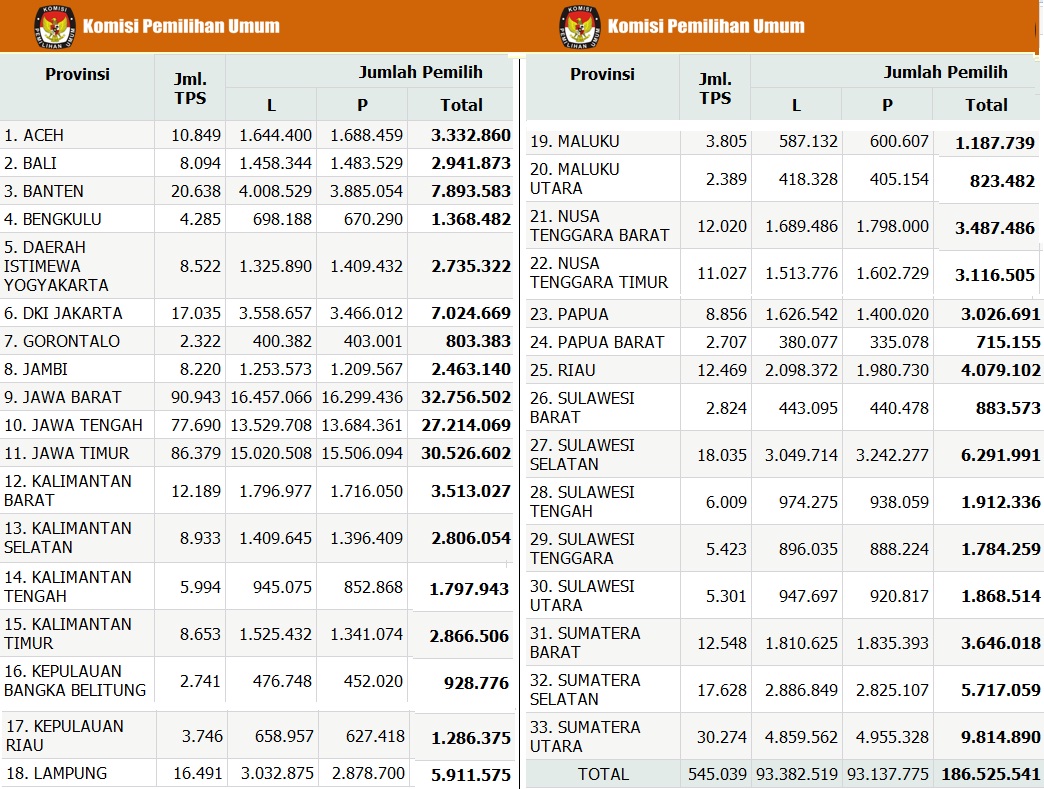This screenshot has width=1044, height=789.
Task: Click the SUMATERA UTARA province name
Action: [585, 737]
